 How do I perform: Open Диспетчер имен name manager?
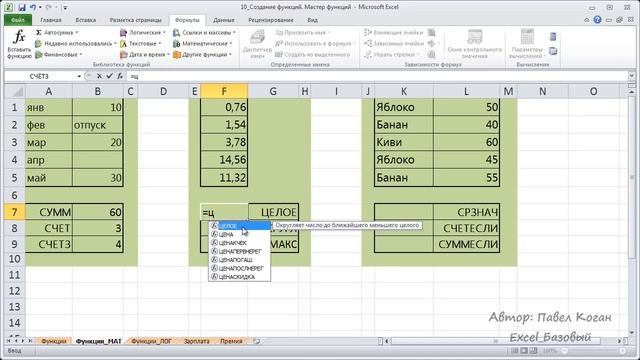257,45
